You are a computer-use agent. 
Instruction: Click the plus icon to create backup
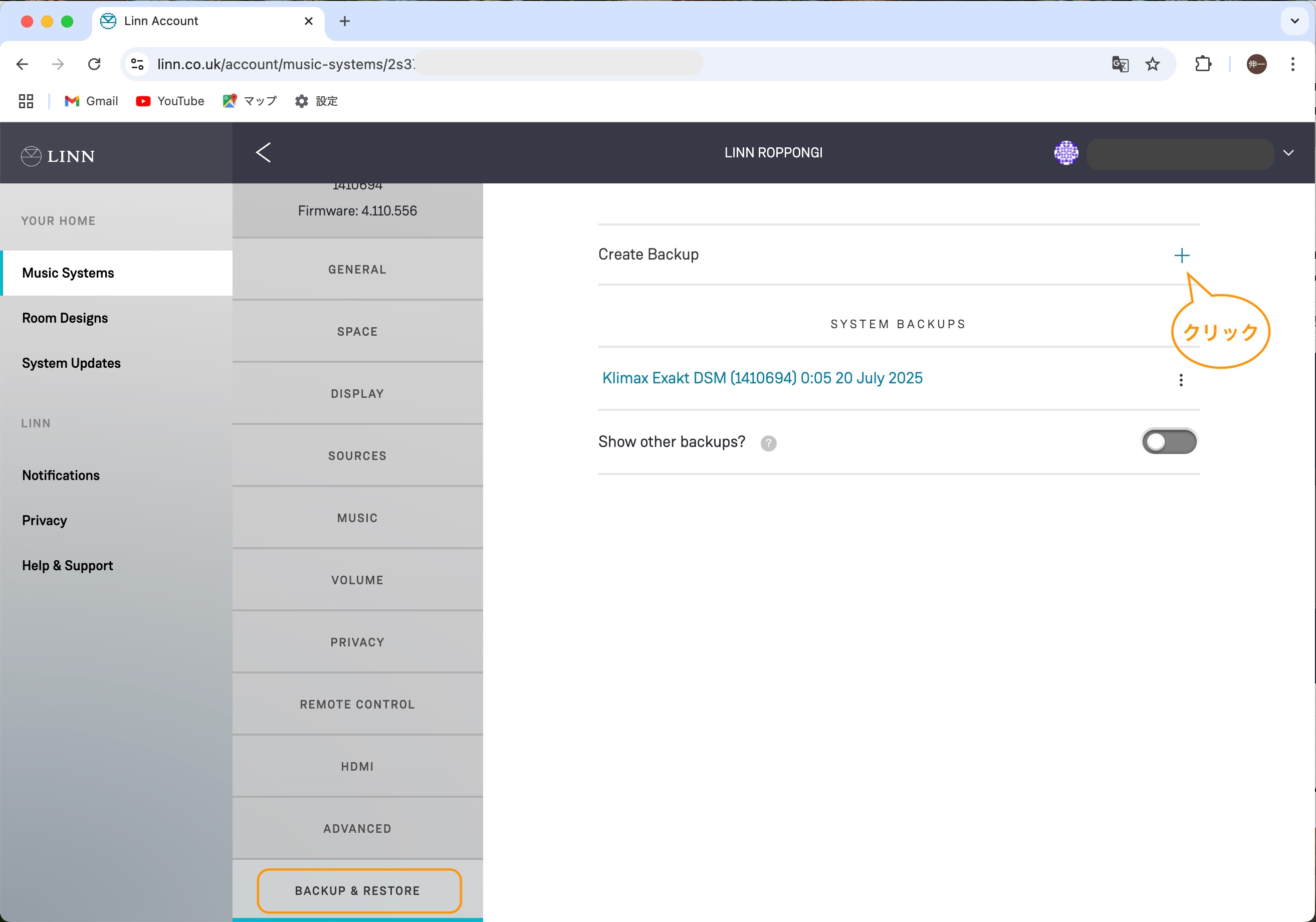pos(1181,255)
